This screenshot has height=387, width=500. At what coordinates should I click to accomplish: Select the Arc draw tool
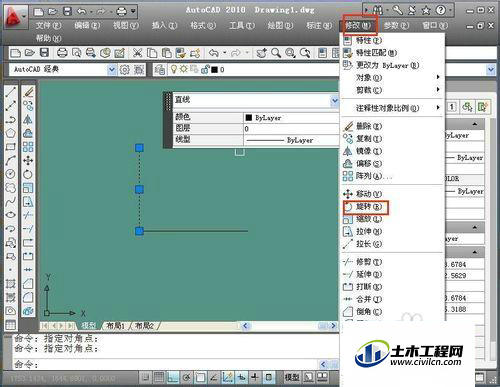point(11,160)
